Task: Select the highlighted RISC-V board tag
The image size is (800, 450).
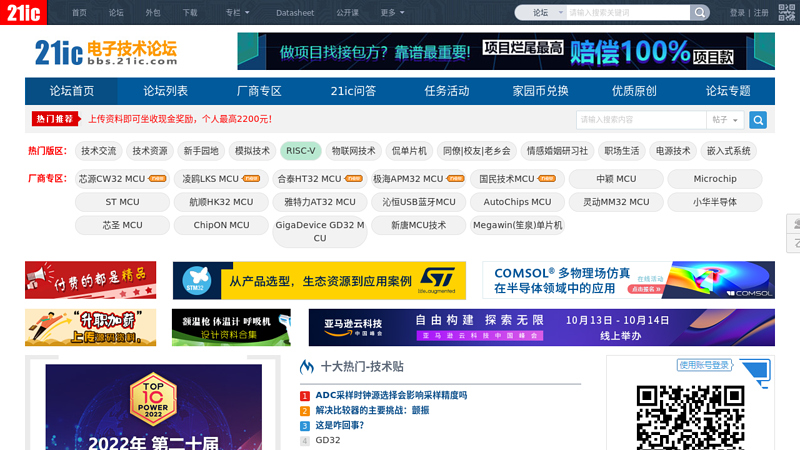Action: coord(301,151)
